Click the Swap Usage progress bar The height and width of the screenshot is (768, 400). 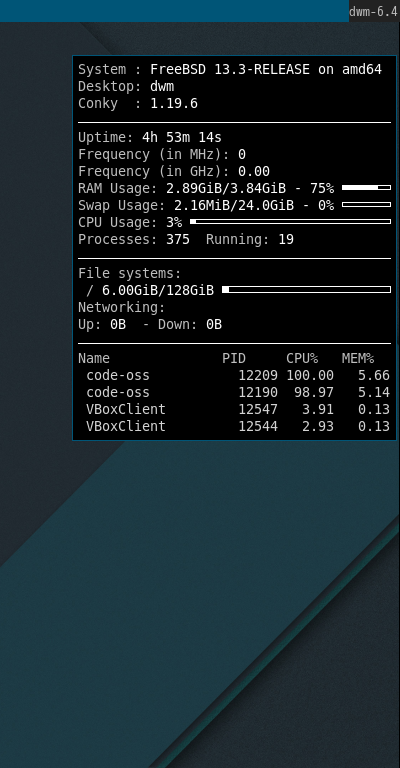[x=366, y=205]
